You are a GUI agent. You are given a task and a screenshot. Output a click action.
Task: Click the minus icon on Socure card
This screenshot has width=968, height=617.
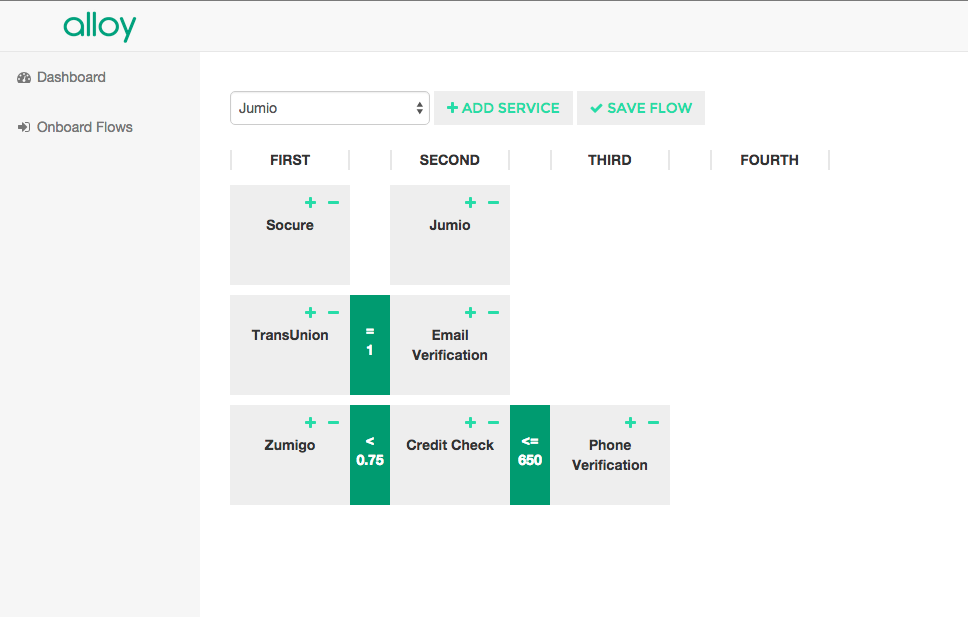point(333,203)
